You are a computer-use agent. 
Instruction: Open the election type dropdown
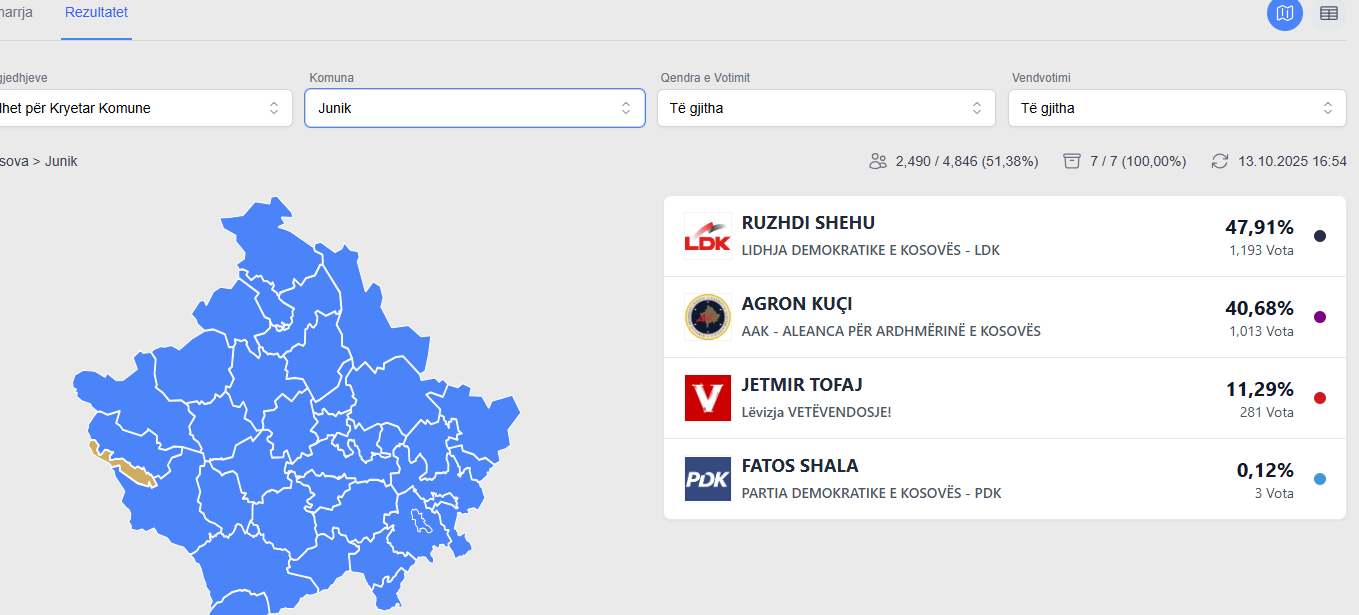coord(140,108)
